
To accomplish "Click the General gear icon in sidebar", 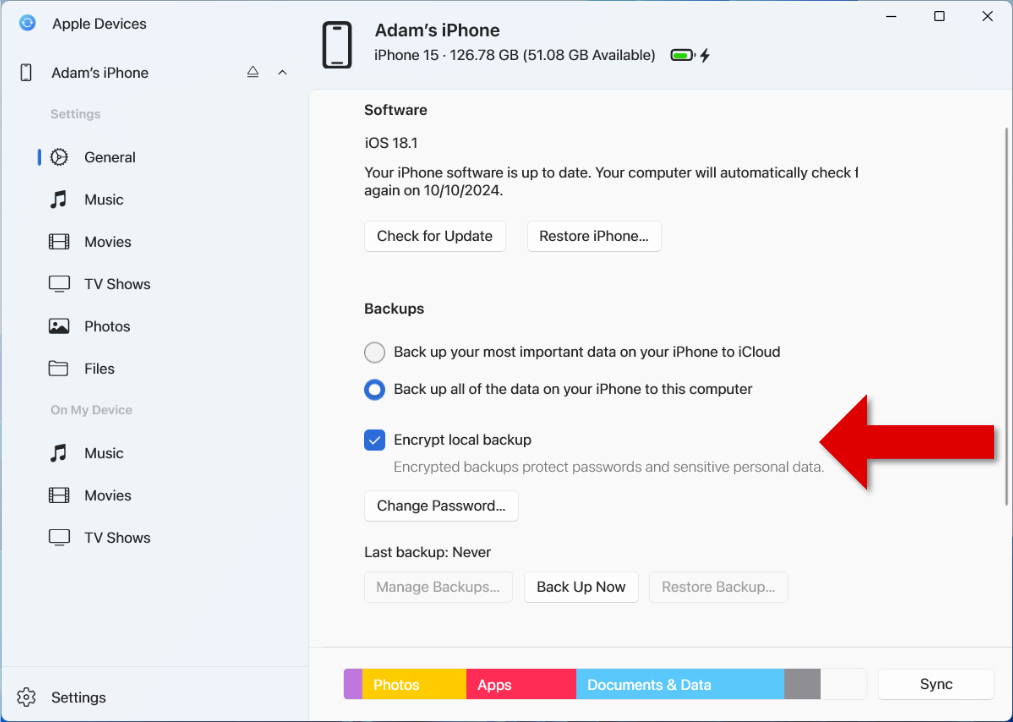I will coord(59,157).
